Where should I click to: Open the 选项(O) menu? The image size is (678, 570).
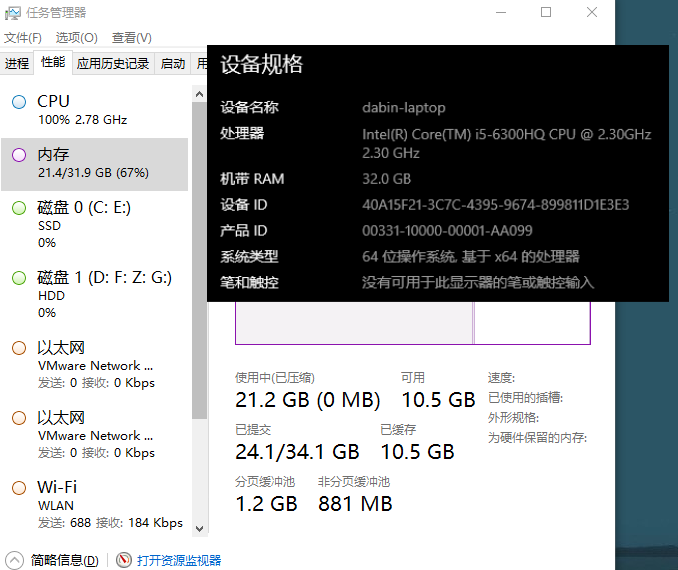tap(76, 38)
